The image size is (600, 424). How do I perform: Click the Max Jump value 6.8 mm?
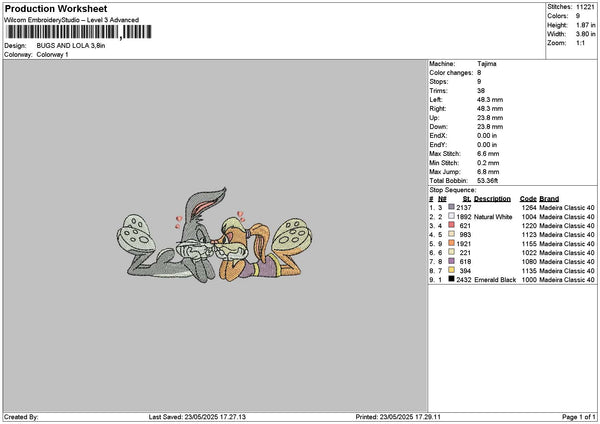point(488,172)
